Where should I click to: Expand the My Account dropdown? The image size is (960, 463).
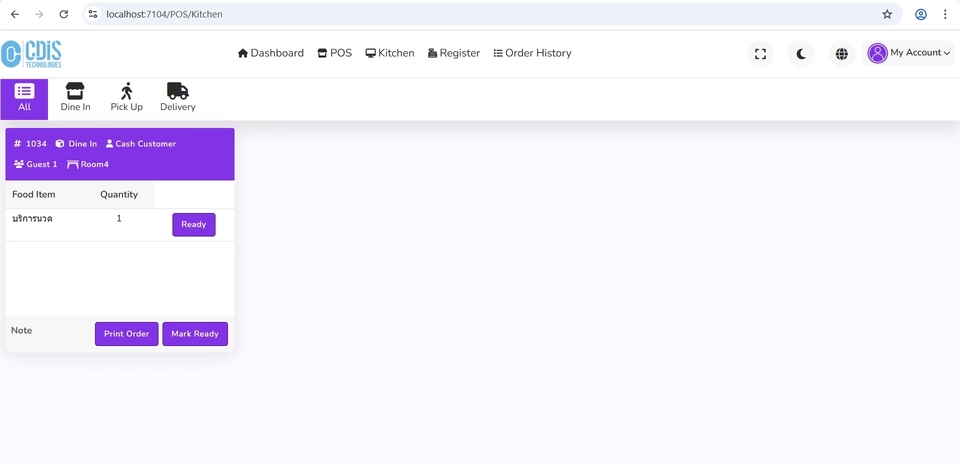click(x=909, y=53)
